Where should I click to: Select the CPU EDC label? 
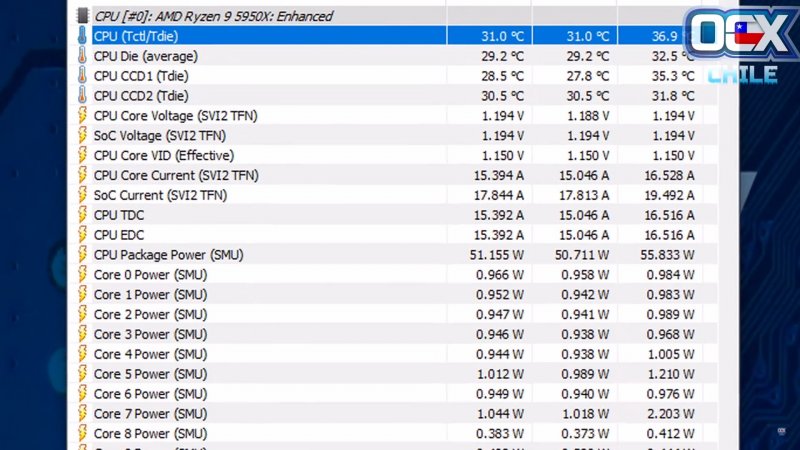(119, 235)
